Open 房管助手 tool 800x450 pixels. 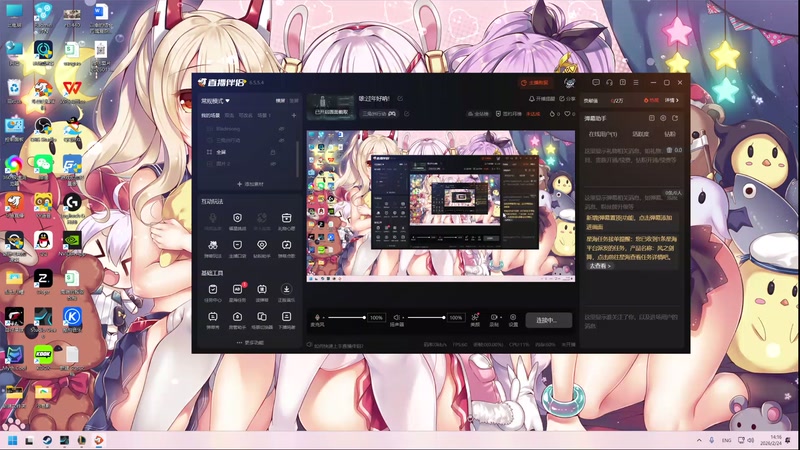coord(237,320)
